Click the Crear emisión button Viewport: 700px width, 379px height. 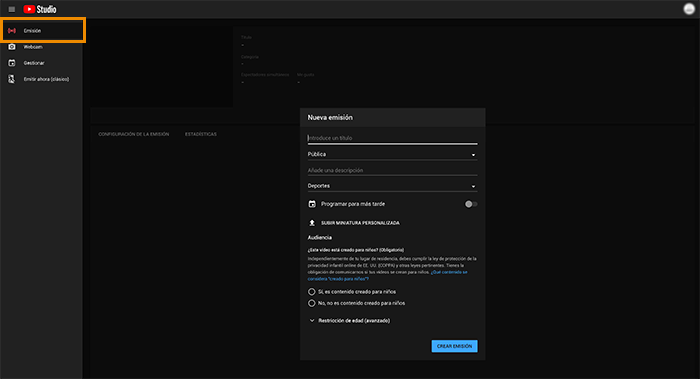(x=454, y=346)
